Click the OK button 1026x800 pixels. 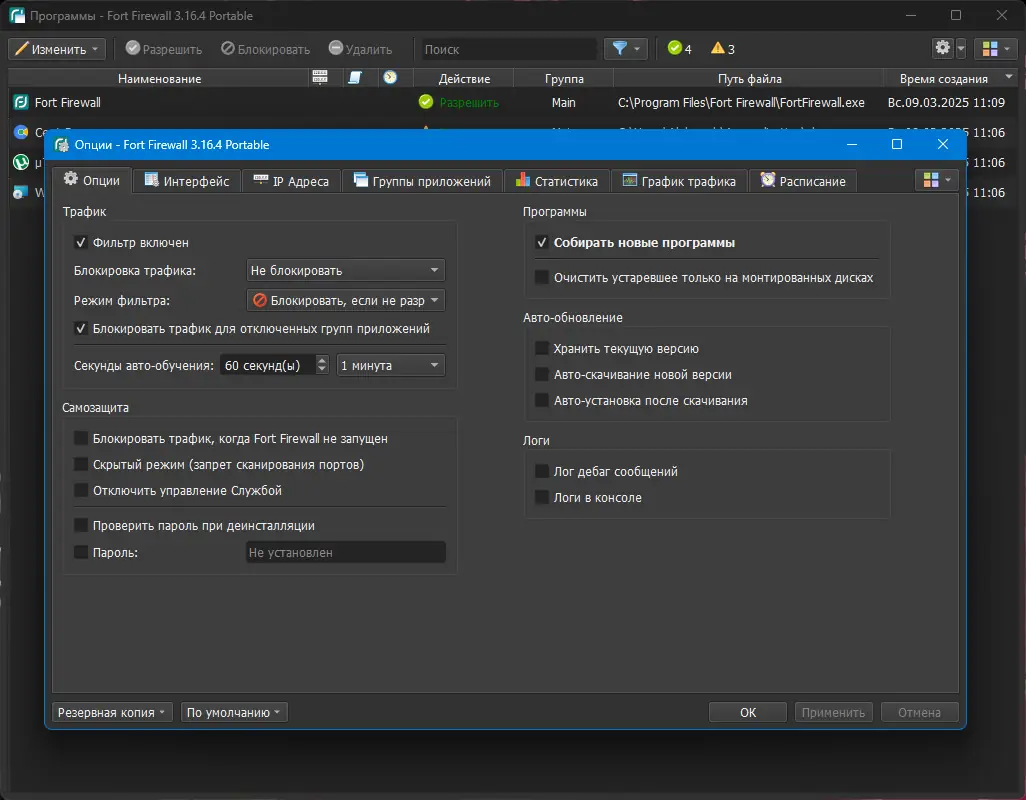click(x=748, y=712)
